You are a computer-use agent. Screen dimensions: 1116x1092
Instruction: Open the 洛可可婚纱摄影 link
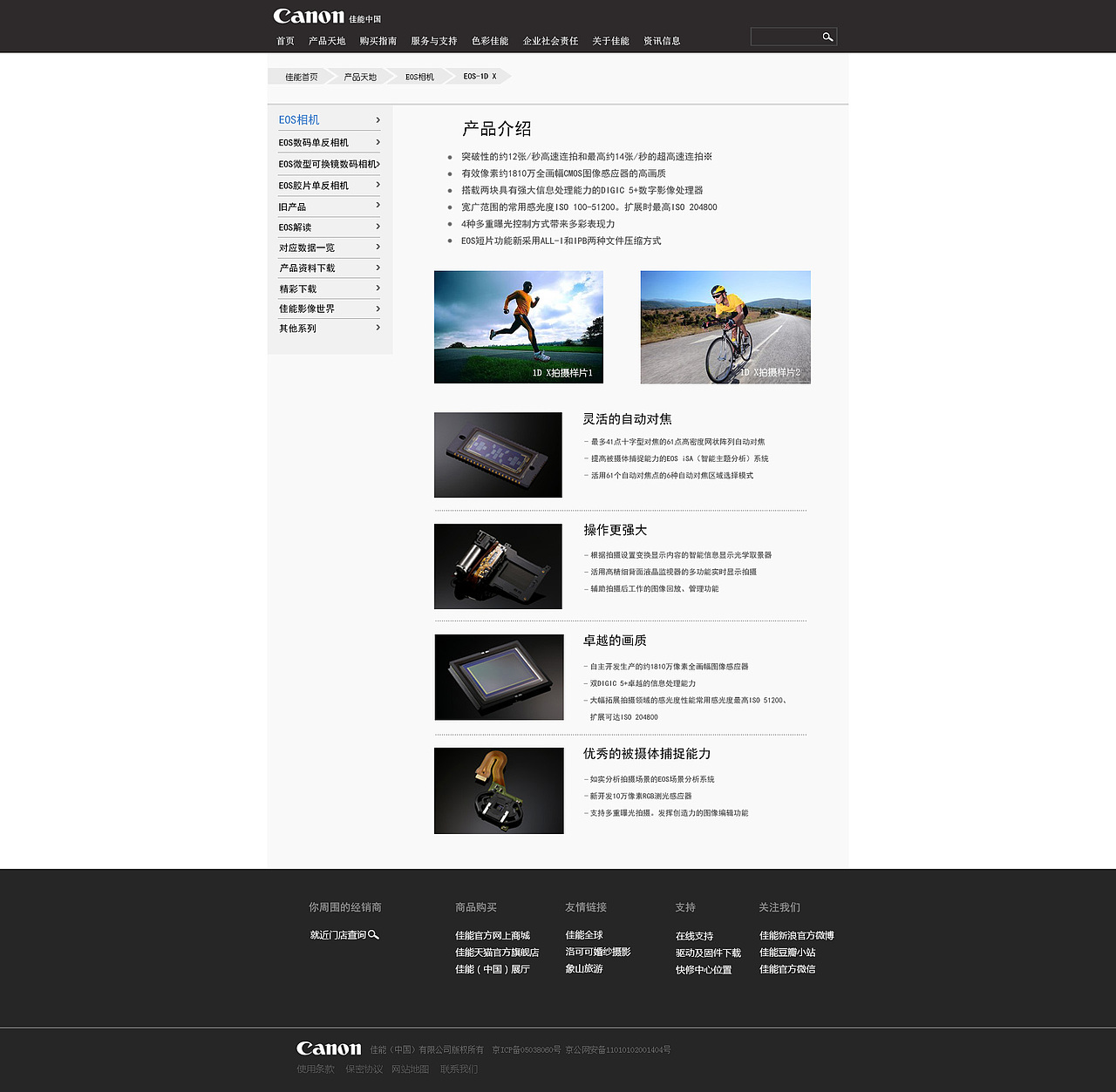(598, 952)
